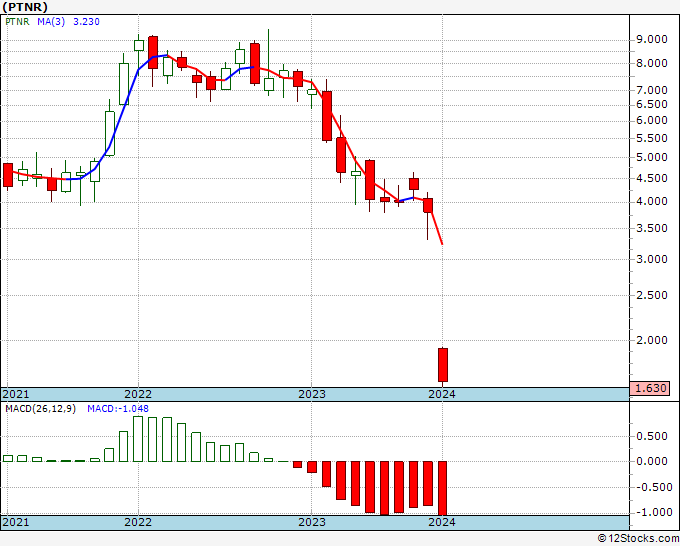Viewport: 680px width, 546px height.
Task: Click the 8.000 price axis label
Action: coord(651,63)
